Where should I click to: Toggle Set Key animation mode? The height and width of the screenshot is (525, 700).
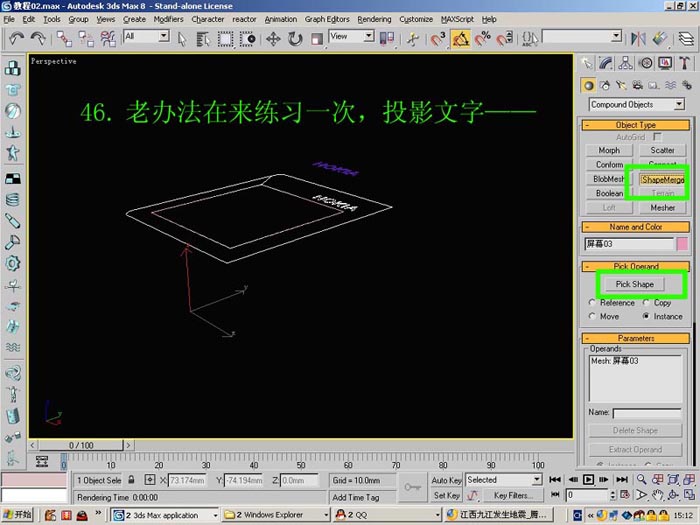click(x=446, y=495)
